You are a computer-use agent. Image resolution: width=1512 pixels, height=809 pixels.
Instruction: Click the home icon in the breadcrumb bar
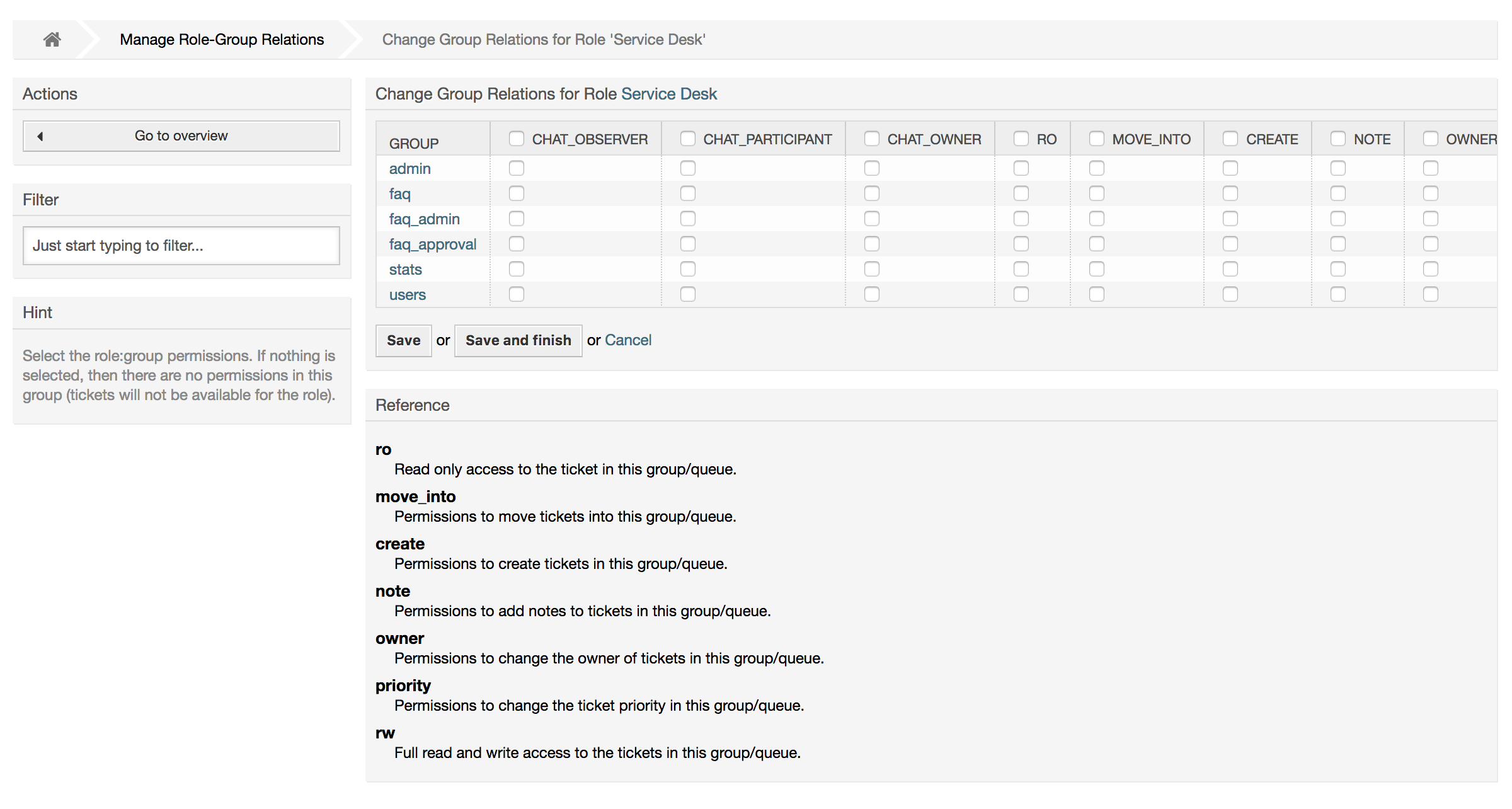(x=51, y=39)
